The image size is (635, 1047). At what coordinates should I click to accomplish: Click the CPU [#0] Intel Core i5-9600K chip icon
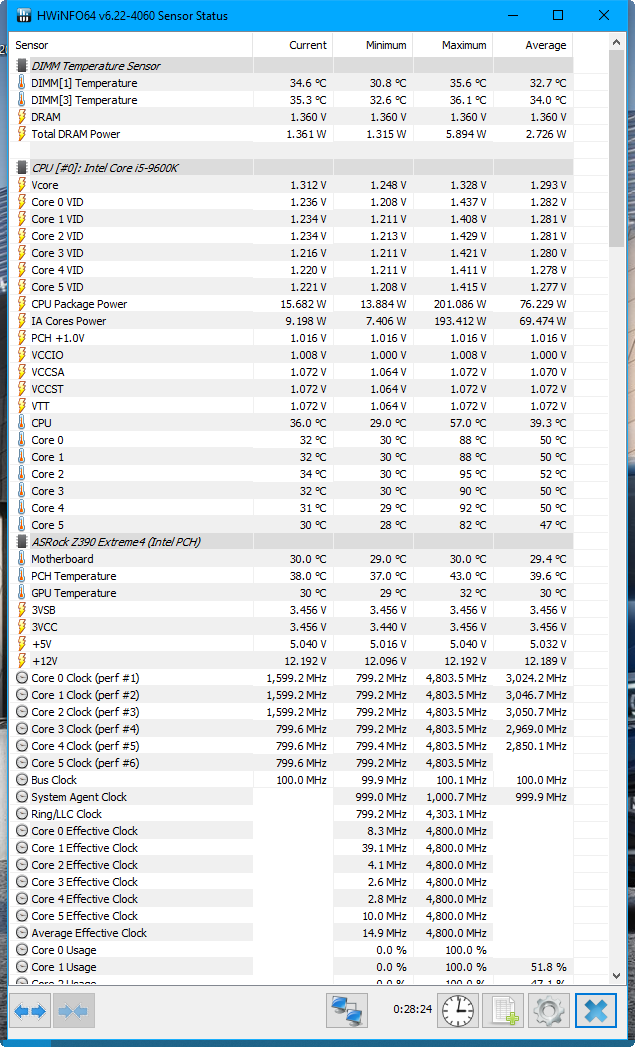click(x=22, y=168)
